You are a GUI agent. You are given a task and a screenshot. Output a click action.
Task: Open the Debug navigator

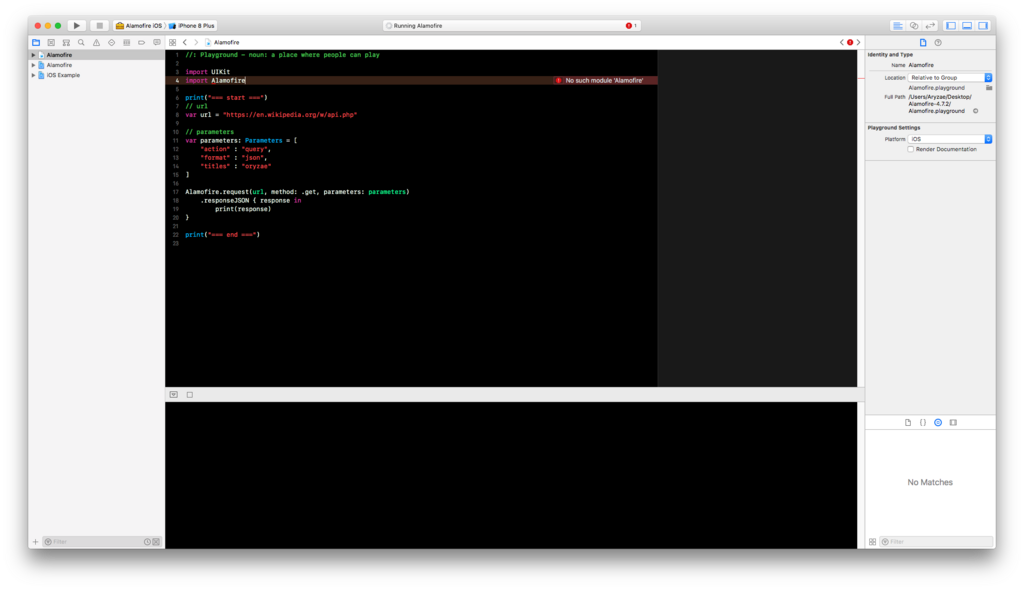pyautogui.click(x=126, y=42)
